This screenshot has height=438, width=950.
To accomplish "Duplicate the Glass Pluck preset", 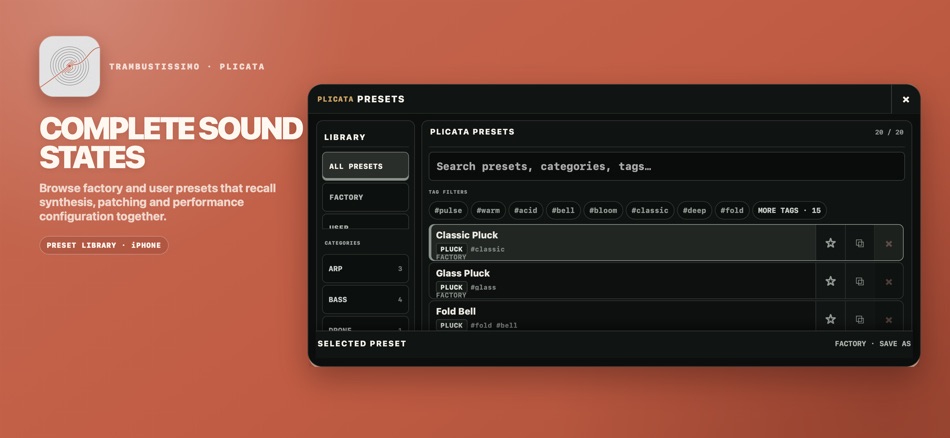I will point(859,281).
